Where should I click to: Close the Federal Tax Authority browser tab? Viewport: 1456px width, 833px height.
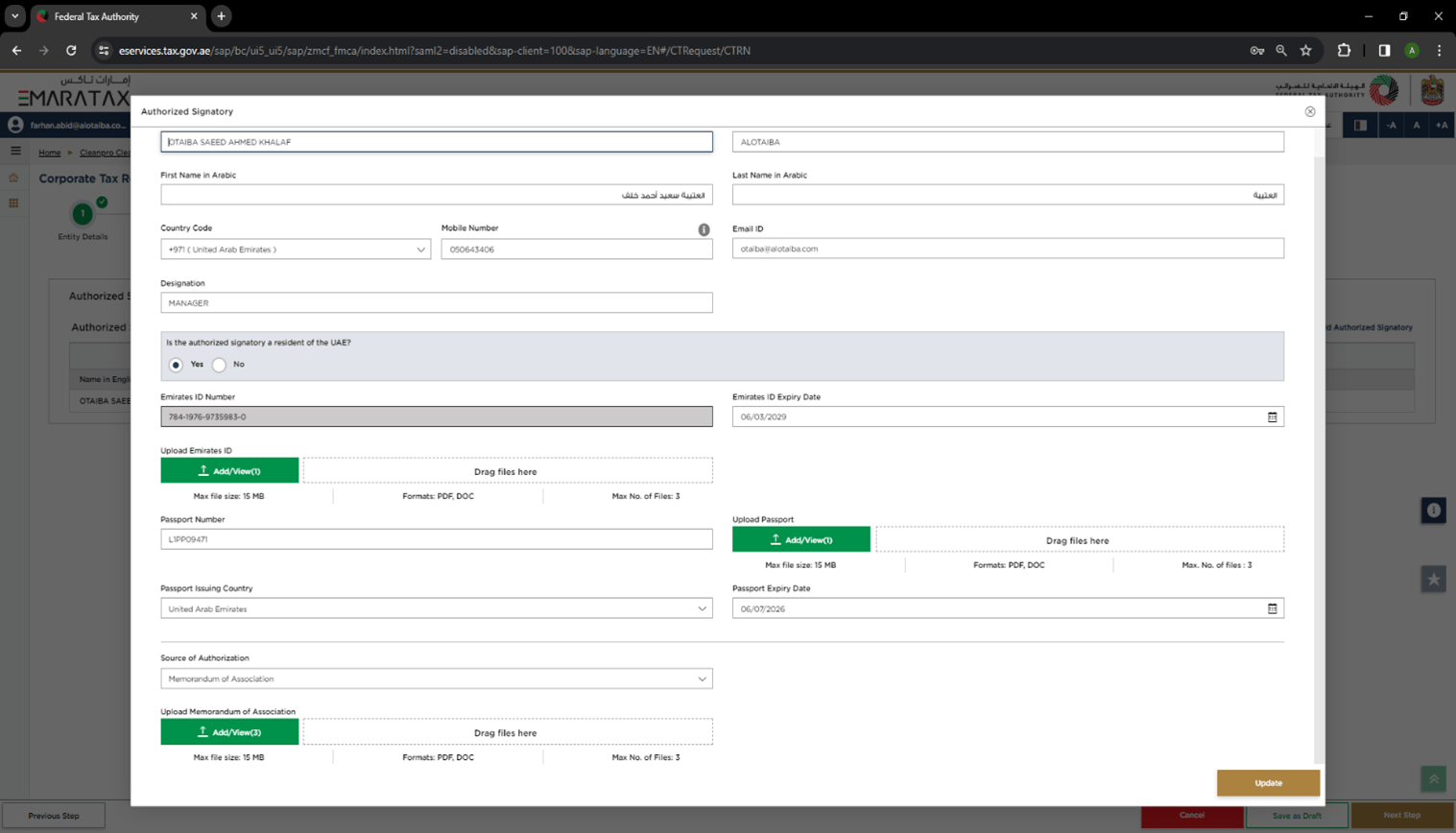(194, 16)
